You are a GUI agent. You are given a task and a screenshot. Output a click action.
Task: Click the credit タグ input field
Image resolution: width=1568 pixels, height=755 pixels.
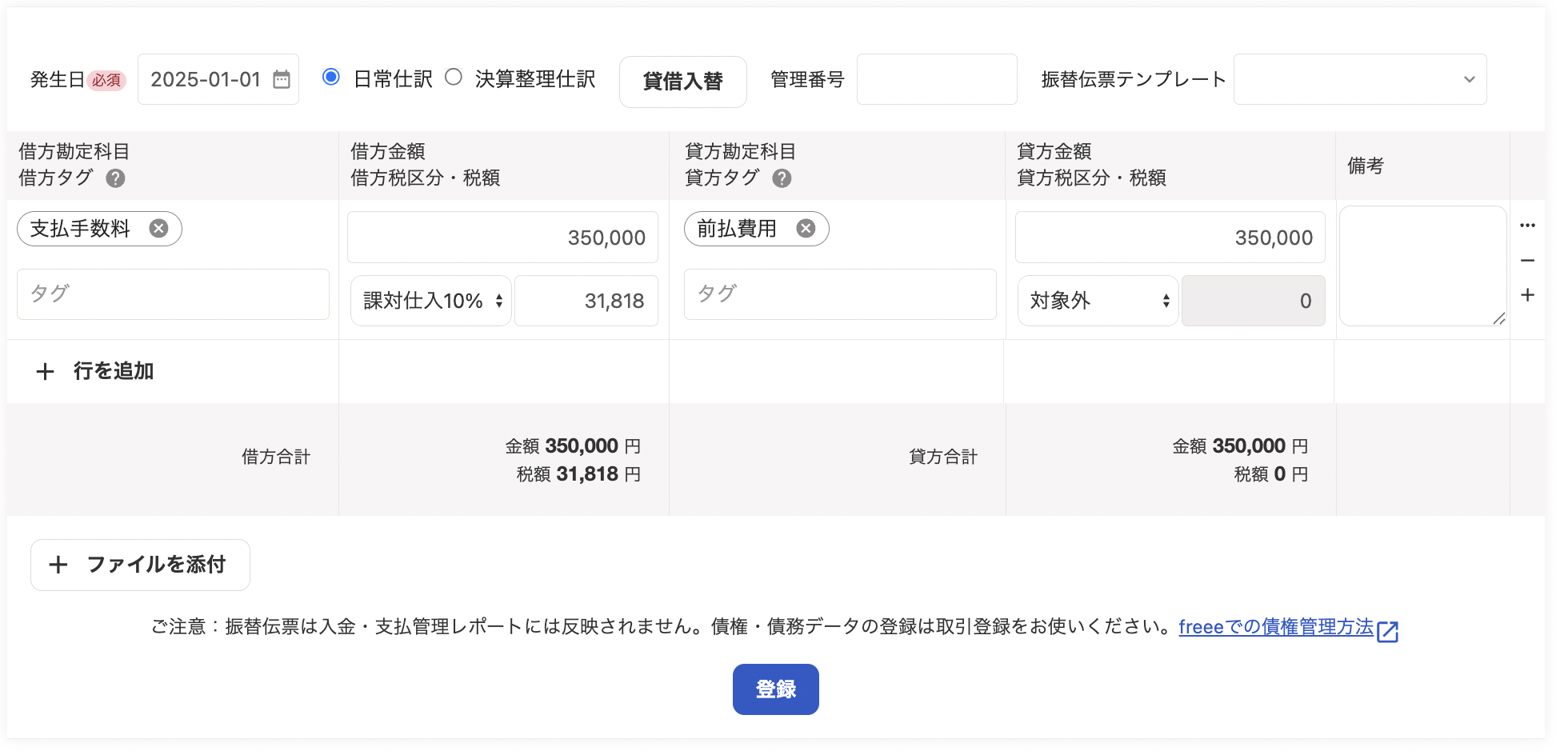[x=840, y=294]
